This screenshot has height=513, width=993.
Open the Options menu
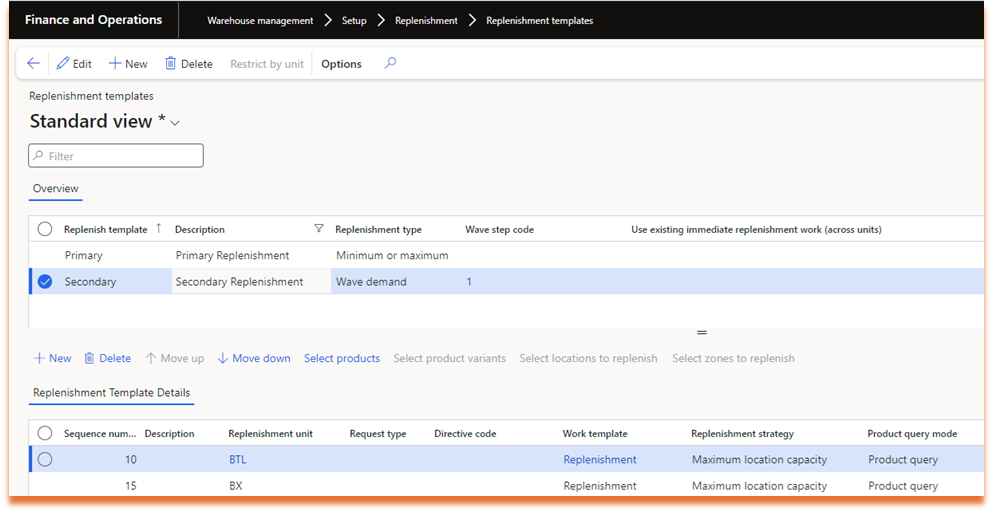pos(341,64)
